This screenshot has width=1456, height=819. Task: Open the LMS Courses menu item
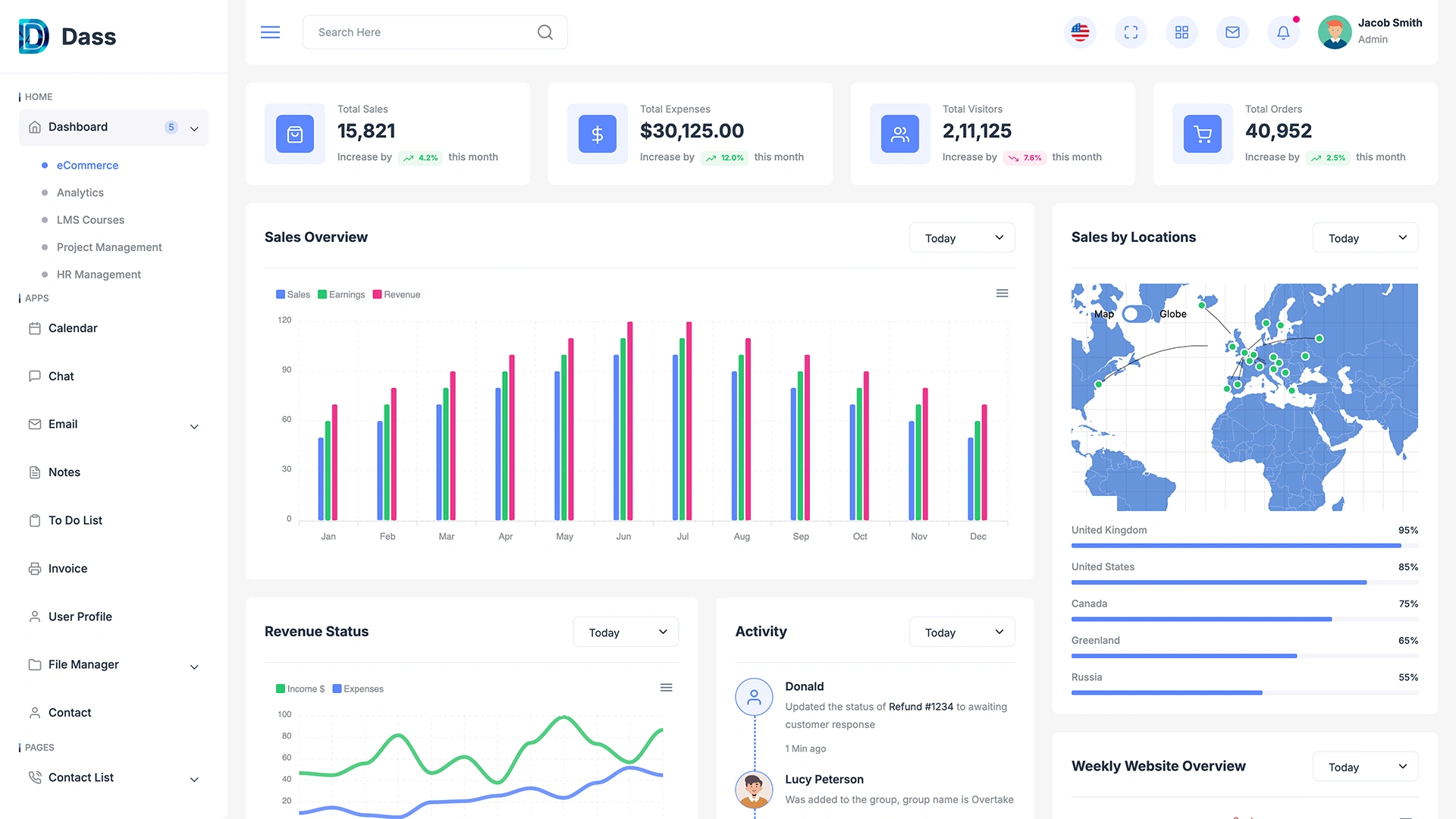[x=90, y=220]
